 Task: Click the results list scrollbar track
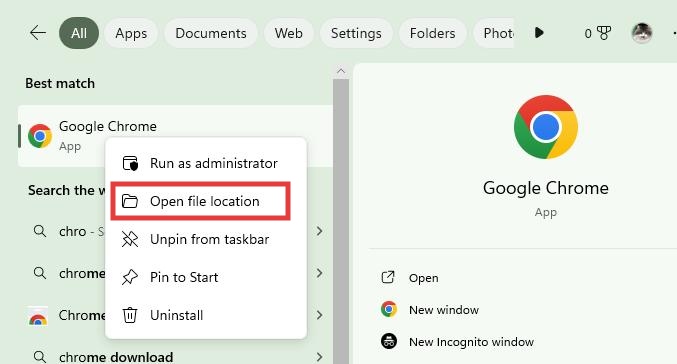341,220
